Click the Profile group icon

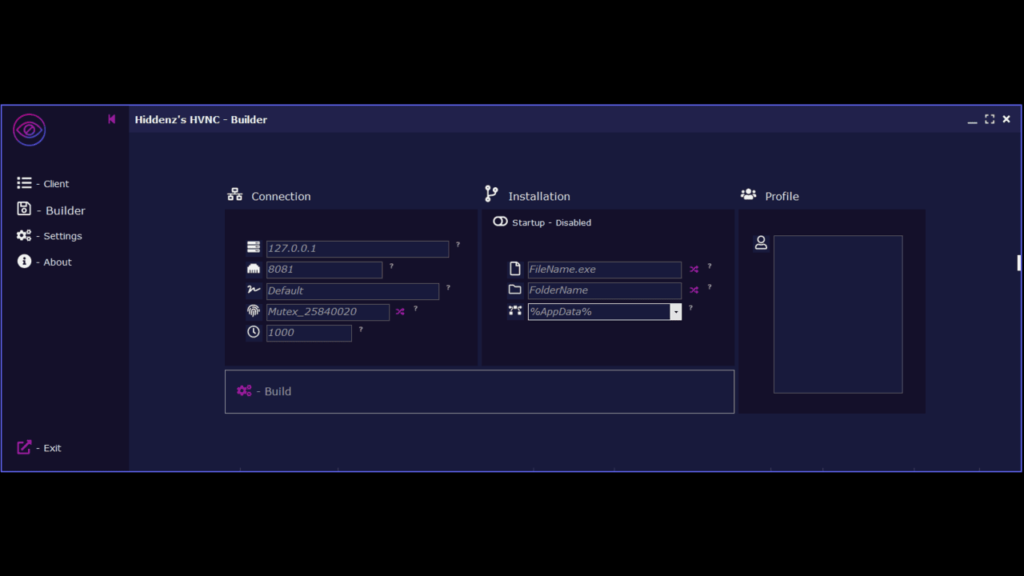pyautogui.click(x=748, y=195)
